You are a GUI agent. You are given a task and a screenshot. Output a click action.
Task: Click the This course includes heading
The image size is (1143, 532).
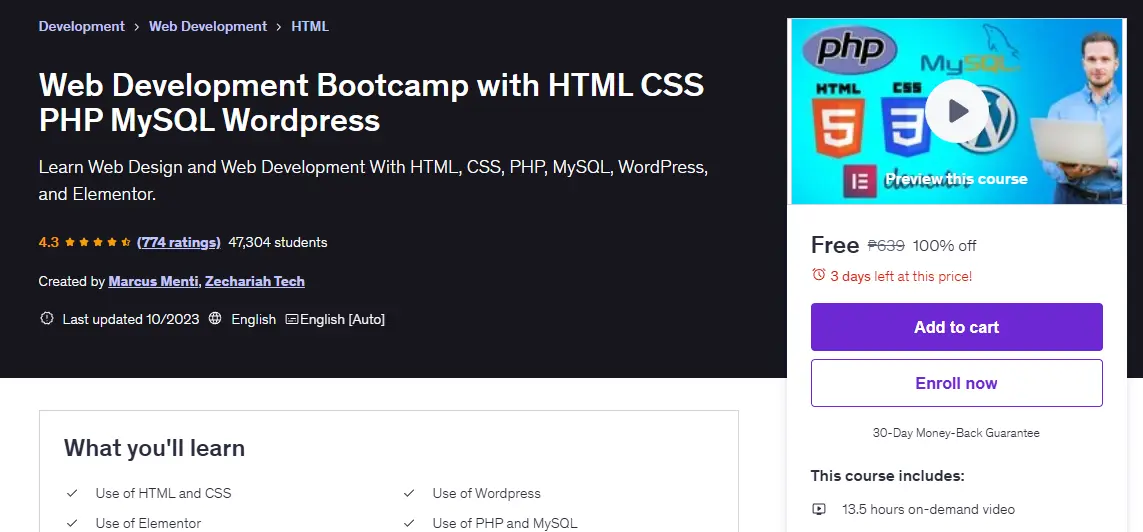[x=887, y=476]
